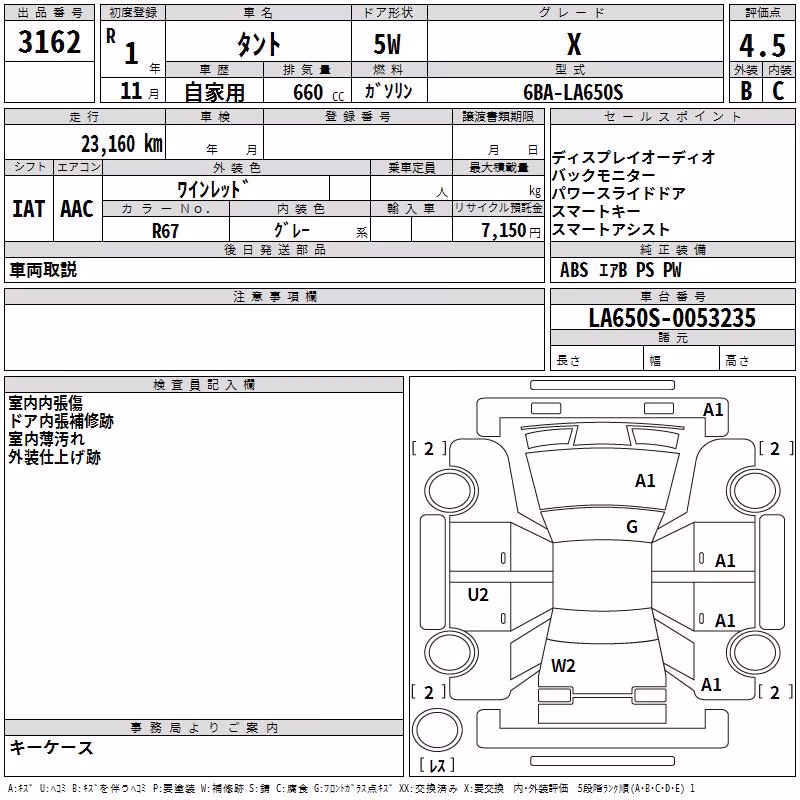Image resolution: width=800 pixels, height=800 pixels.
Task: Click evaluation score 4.5
Action: [x=762, y=45]
